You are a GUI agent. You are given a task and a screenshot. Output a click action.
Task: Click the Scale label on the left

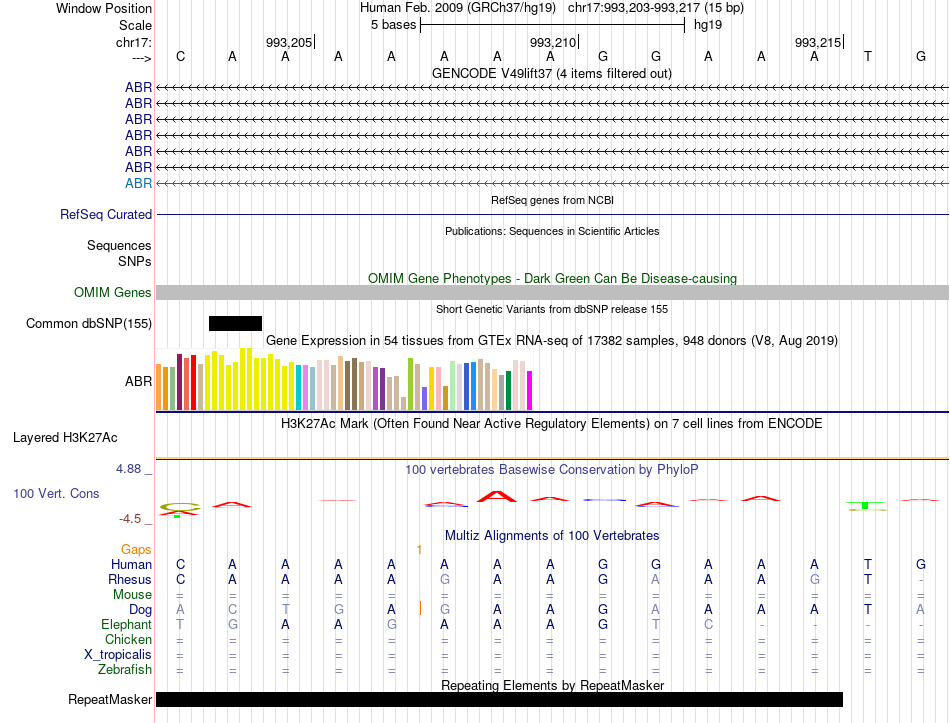[x=135, y=25]
